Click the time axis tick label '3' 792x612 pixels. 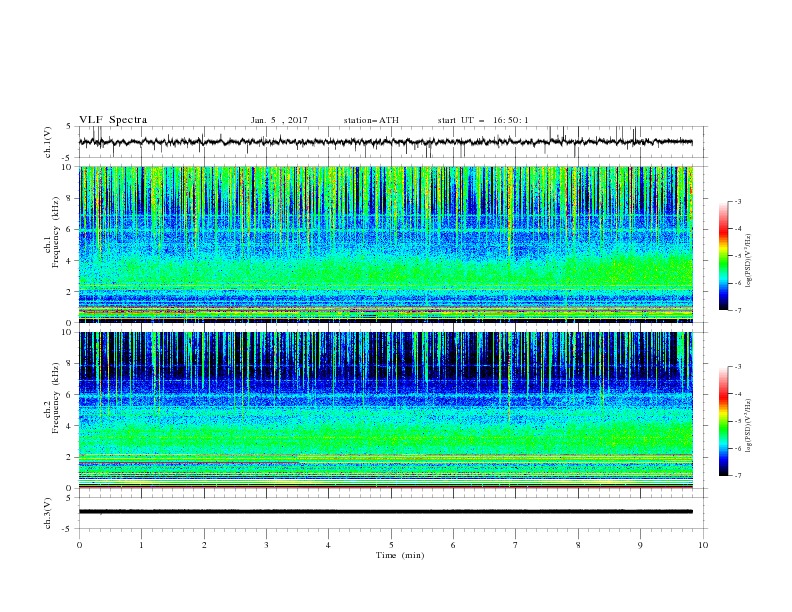(x=266, y=545)
